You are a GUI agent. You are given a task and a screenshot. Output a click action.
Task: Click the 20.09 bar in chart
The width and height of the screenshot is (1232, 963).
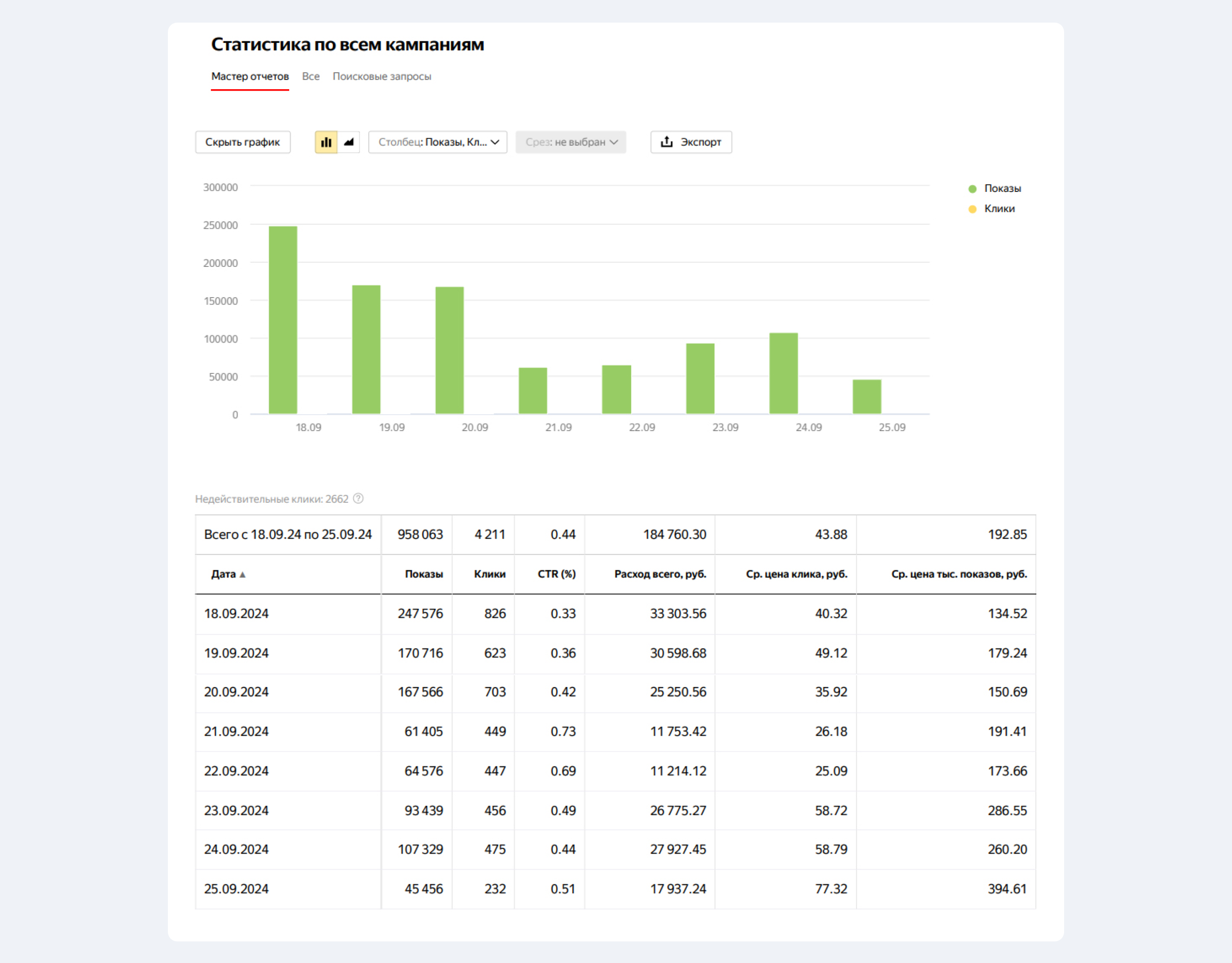point(450,350)
